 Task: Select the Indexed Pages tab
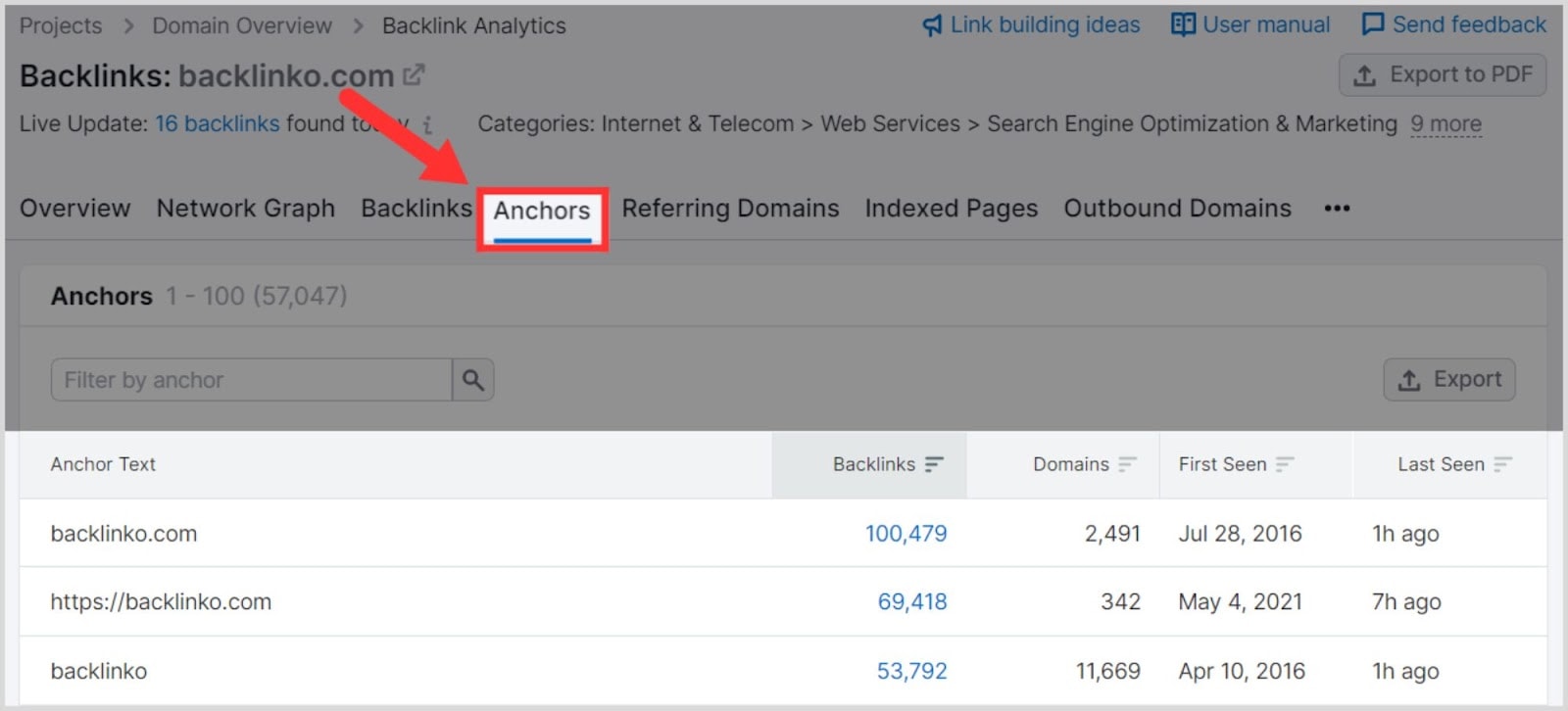pos(951,209)
